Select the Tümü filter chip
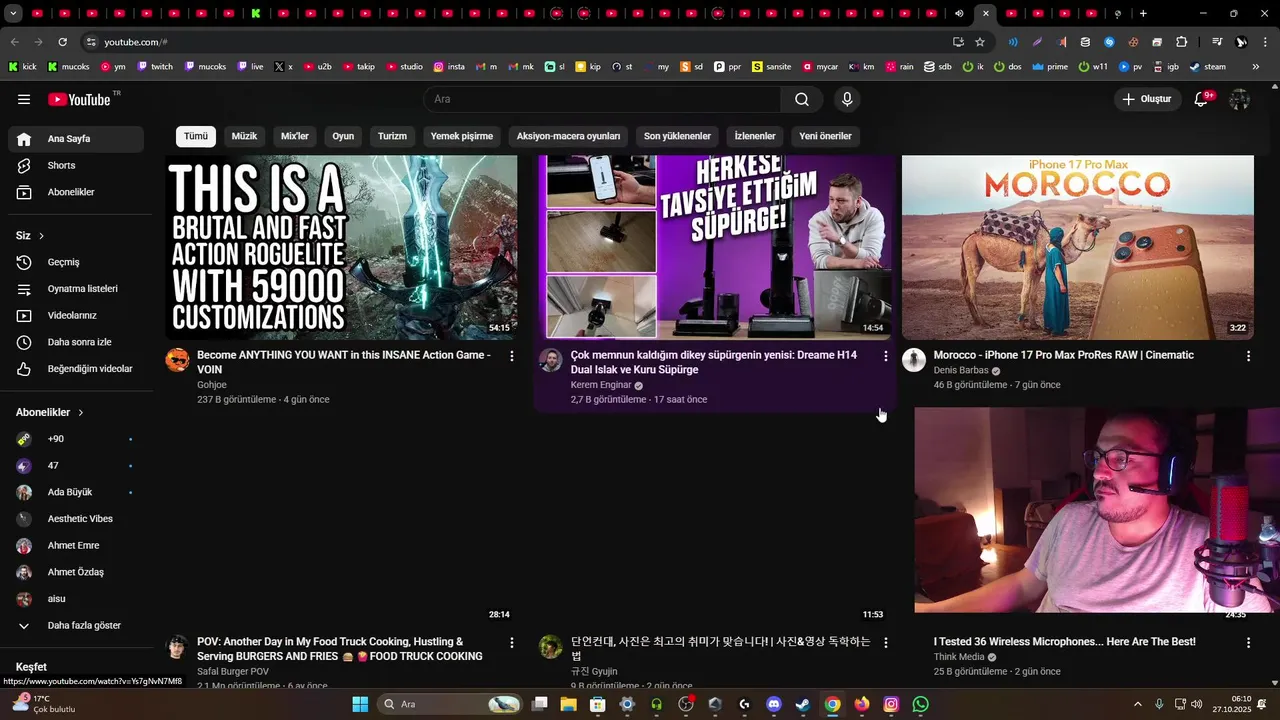 tap(196, 136)
